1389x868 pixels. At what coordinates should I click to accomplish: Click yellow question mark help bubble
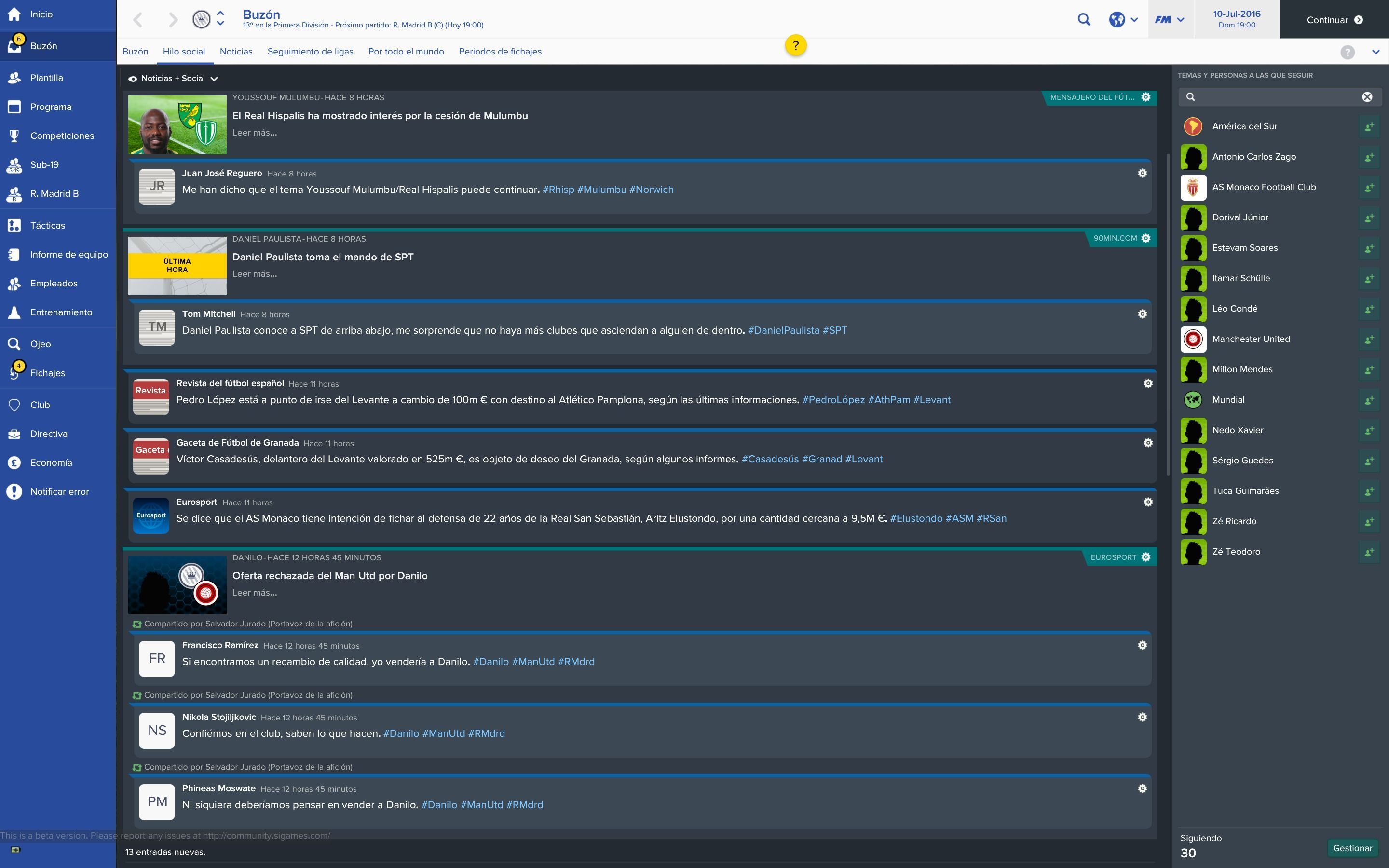795,45
